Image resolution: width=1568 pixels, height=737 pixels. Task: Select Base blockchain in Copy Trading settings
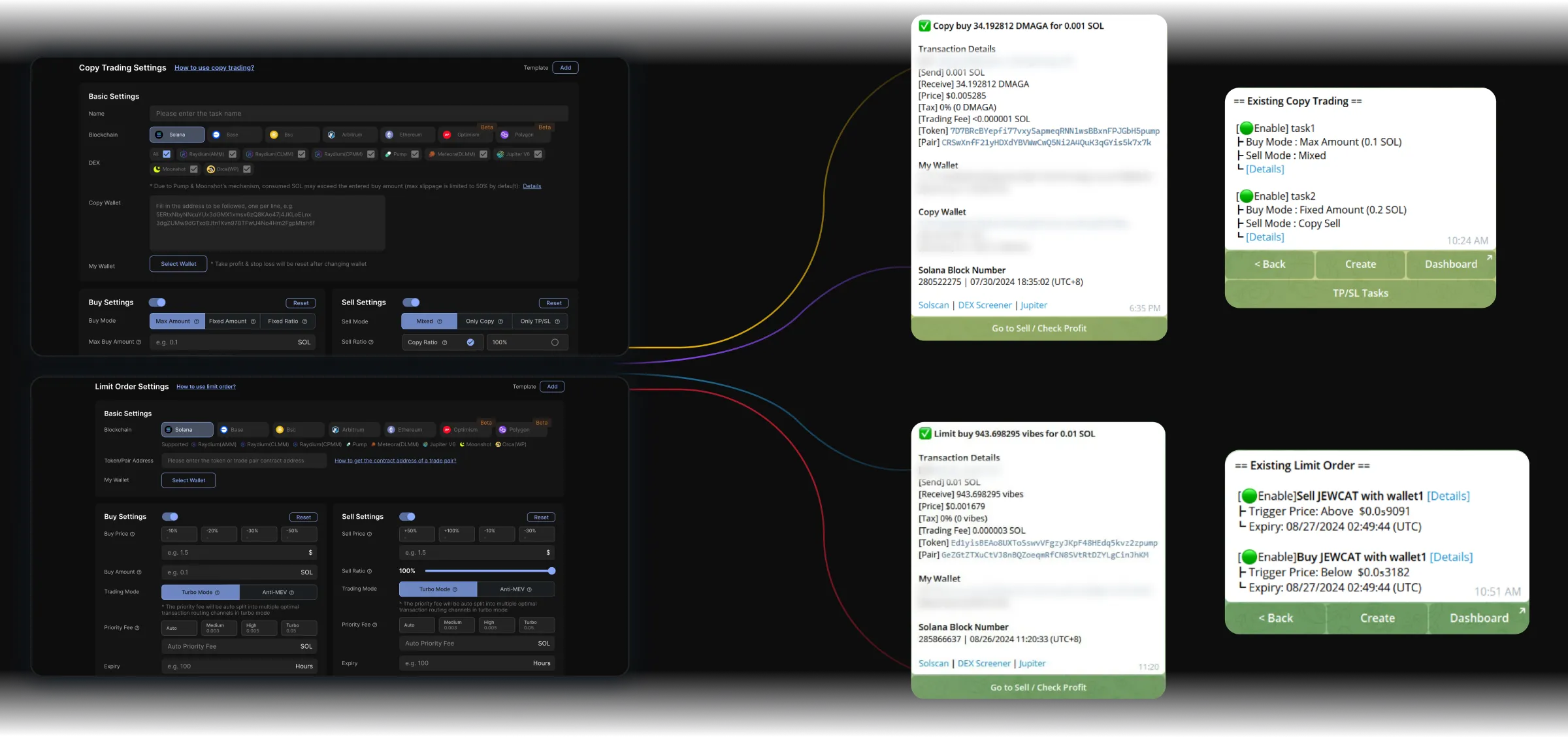tap(234, 135)
